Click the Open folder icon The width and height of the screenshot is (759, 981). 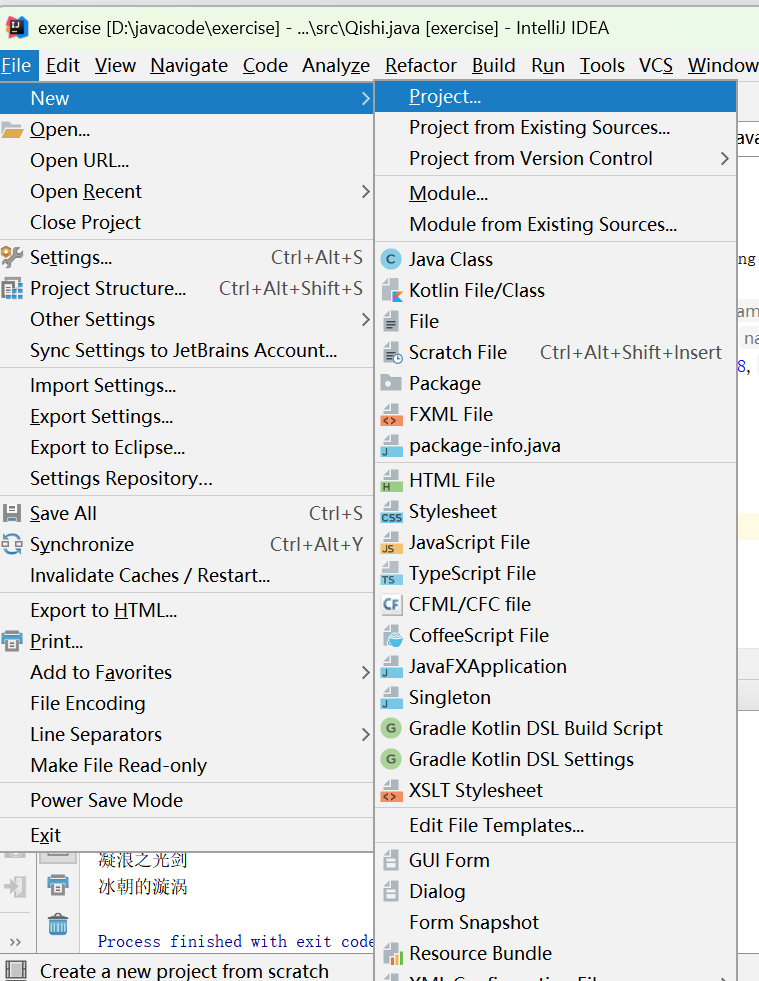[12, 130]
